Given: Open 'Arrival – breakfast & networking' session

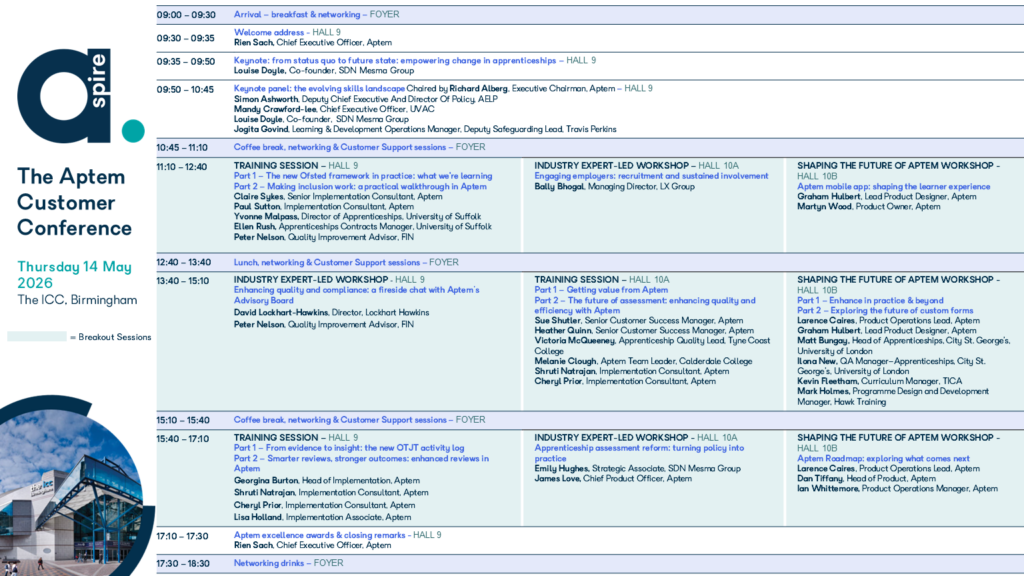Looking at the screenshot, I should [x=297, y=14].
